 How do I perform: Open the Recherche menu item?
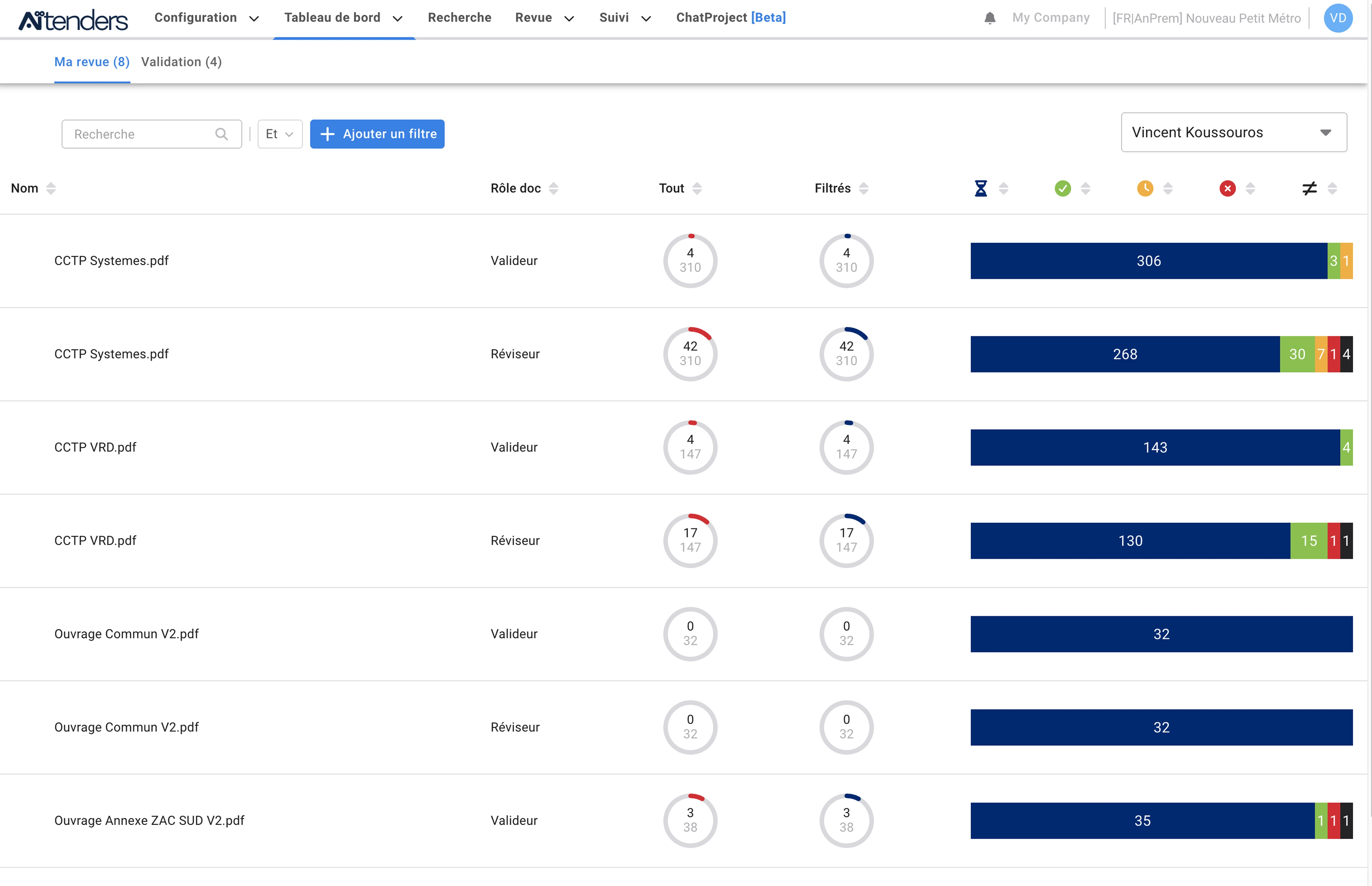[x=459, y=18]
